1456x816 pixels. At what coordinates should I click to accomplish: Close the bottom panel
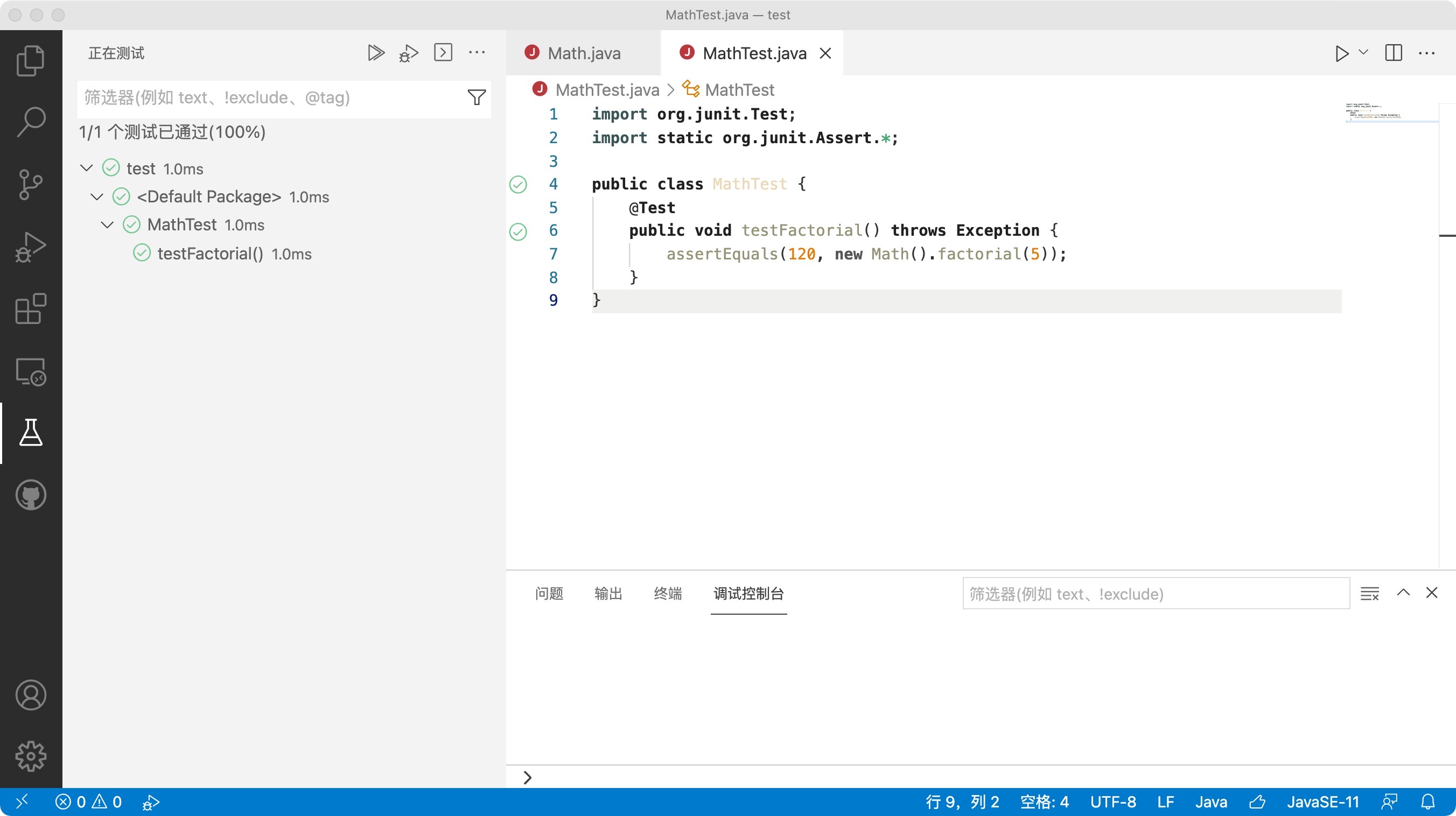1431,593
